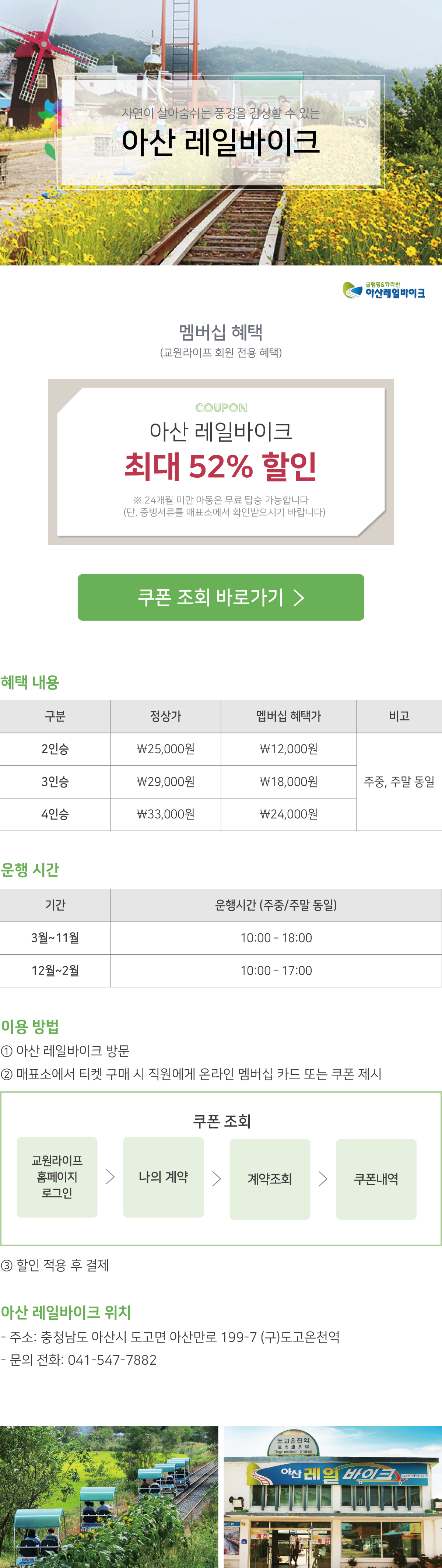Screen dimensions: 442x1568
Task: Click the 아산 레일바이크 hero banner title
Action: click(220, 141)
